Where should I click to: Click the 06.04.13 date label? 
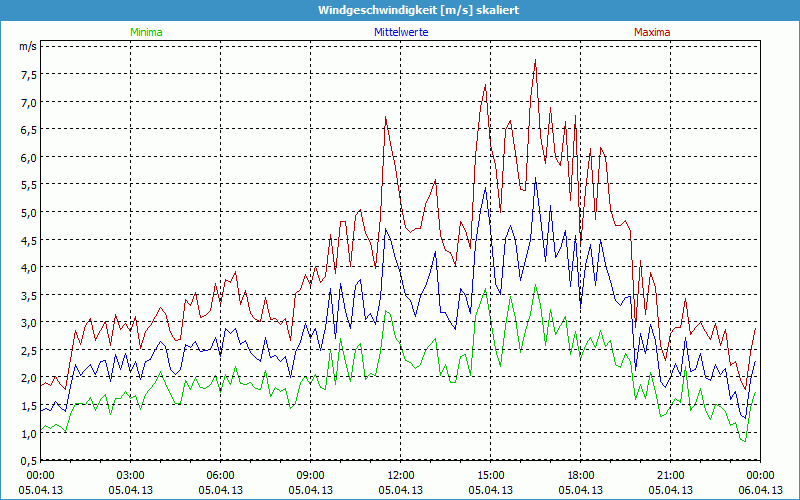pos(760,490)
